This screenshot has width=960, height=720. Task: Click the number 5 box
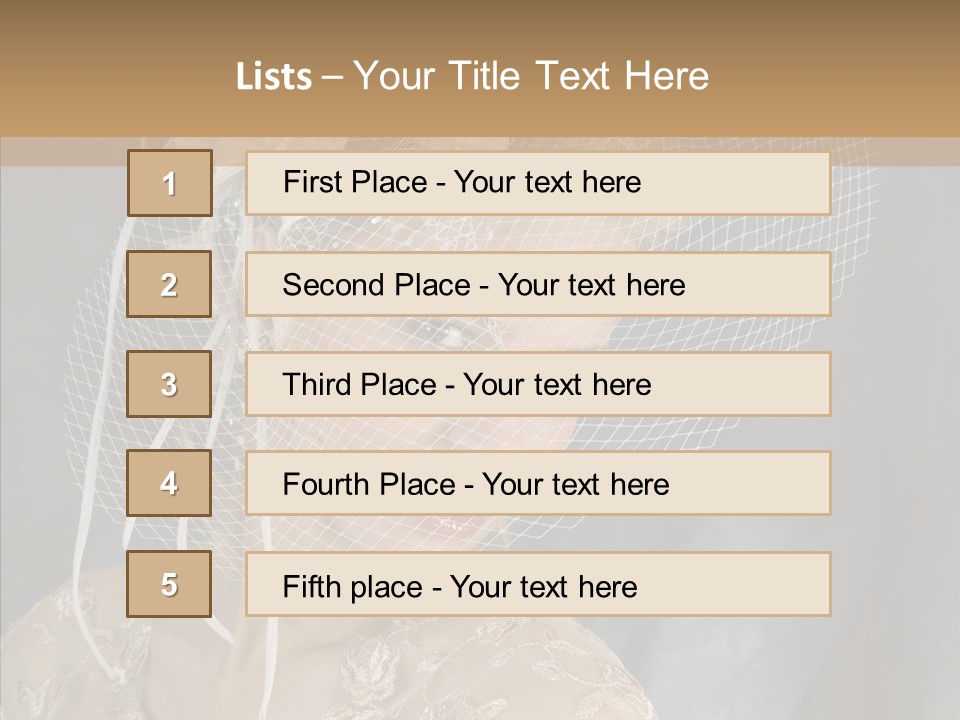[x=169, y=584]
